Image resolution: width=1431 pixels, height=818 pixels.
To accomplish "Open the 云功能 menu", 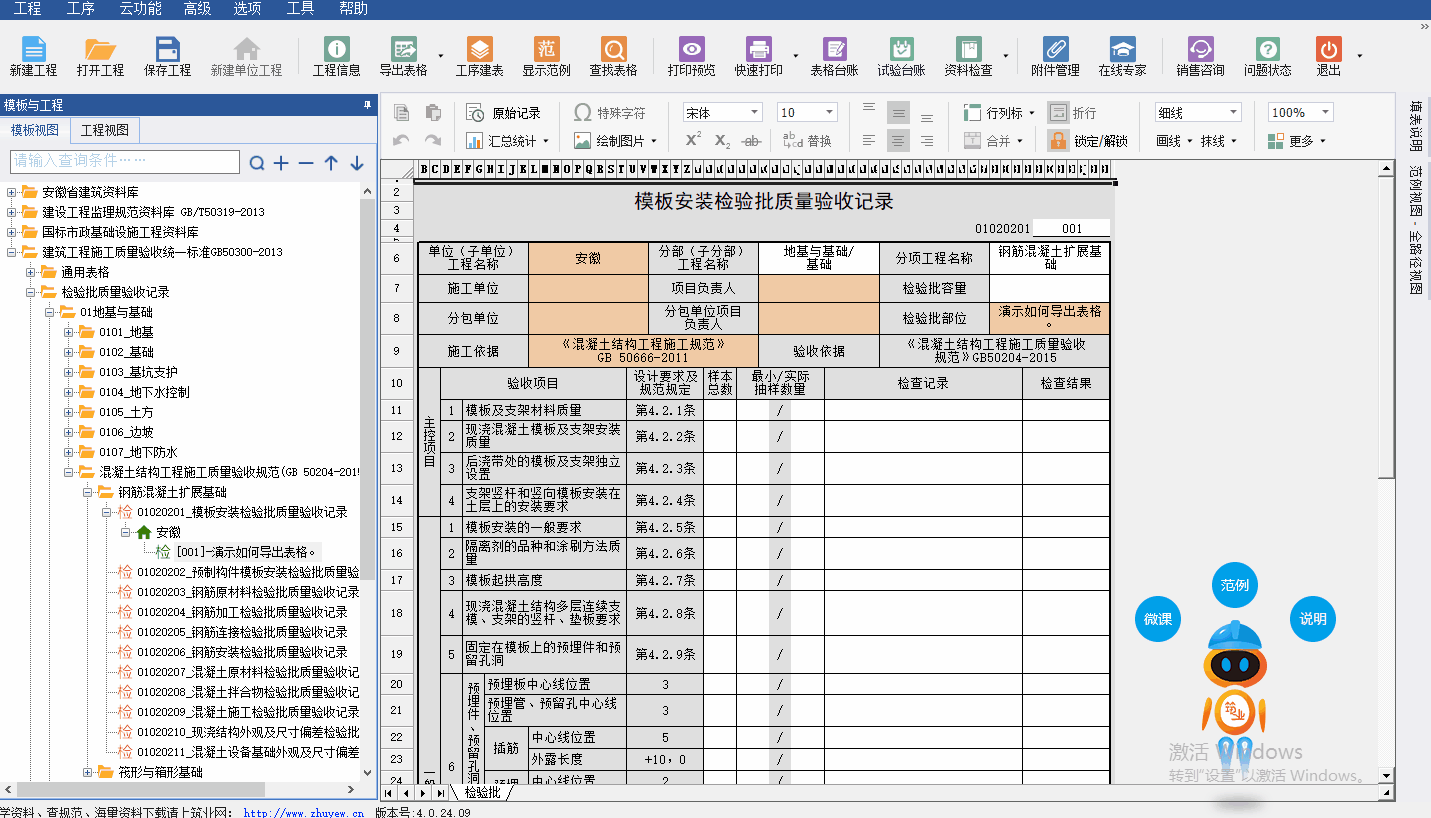I will point(140,9).
